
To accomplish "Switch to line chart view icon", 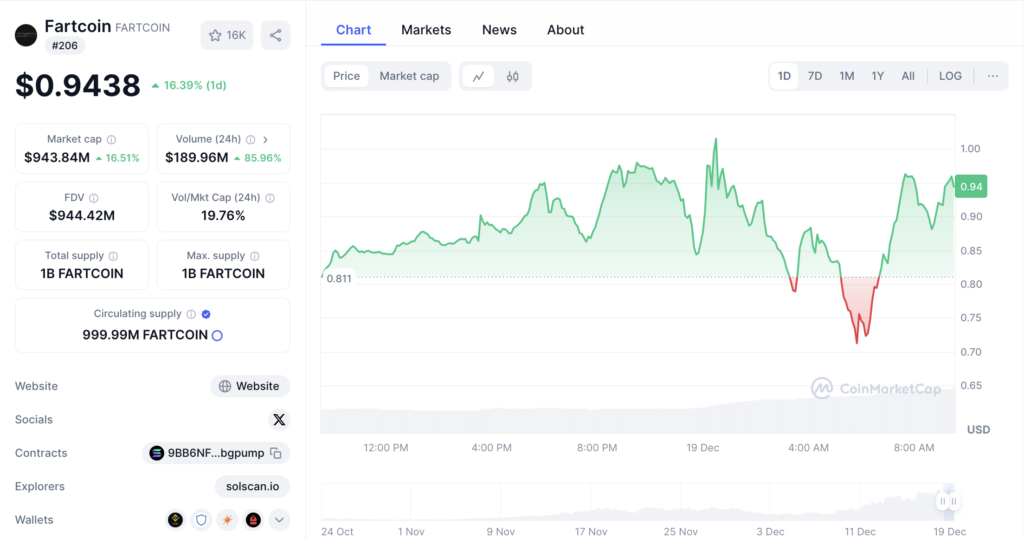I will point(478,76).
